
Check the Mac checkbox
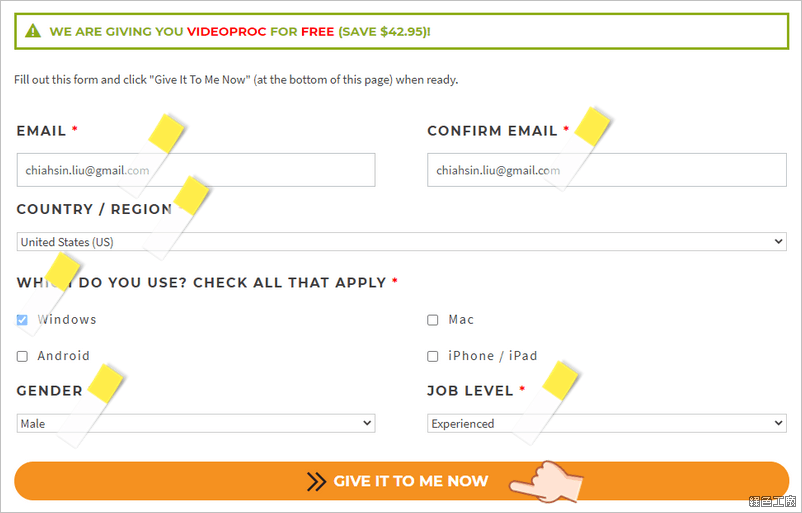point(433,320)
